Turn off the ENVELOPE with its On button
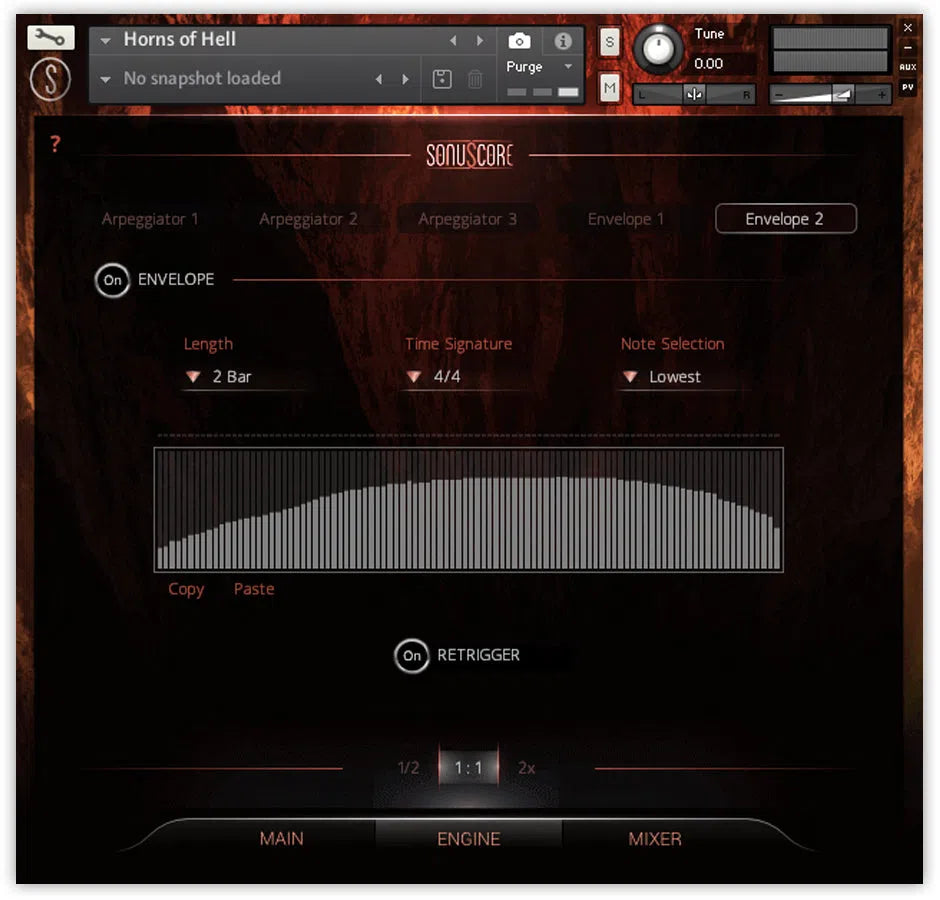This screenshot has width=940, height=900. click(113, 281)
